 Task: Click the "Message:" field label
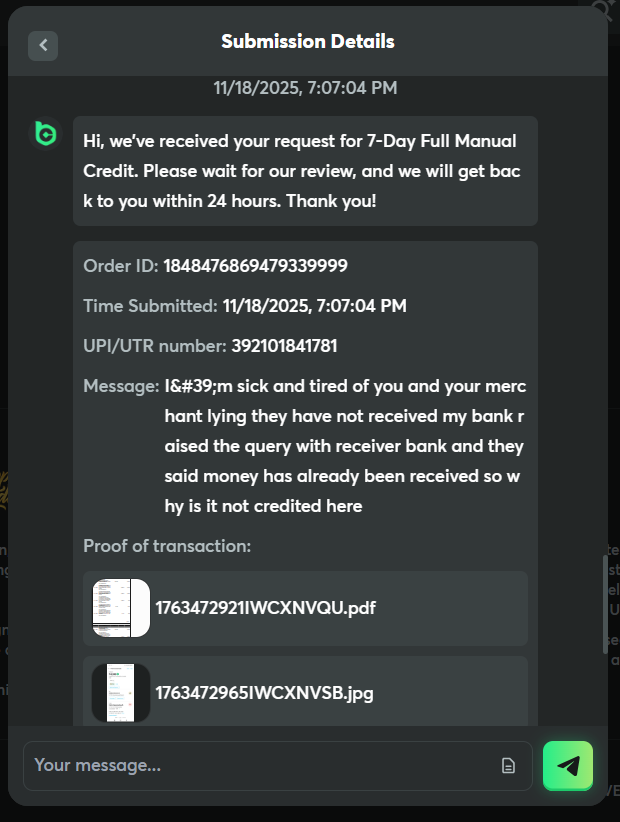[121, 386]
